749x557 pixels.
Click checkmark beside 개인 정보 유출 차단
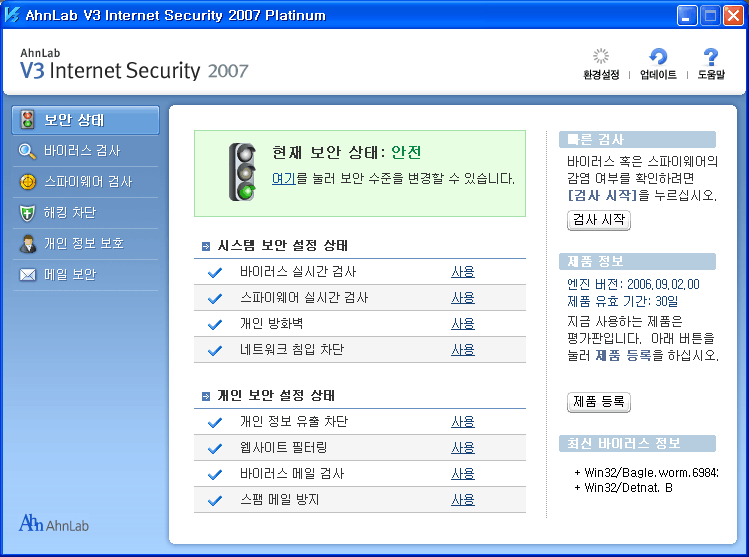pos(215,422)
